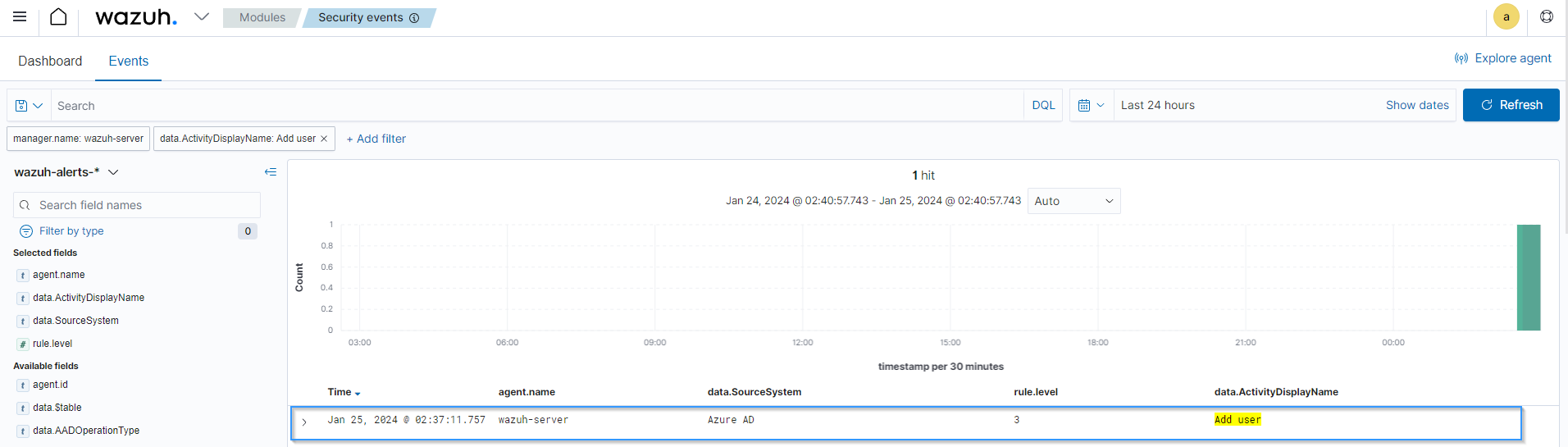Expand the event row details
1568x447 pixels.
click(304, 422)
